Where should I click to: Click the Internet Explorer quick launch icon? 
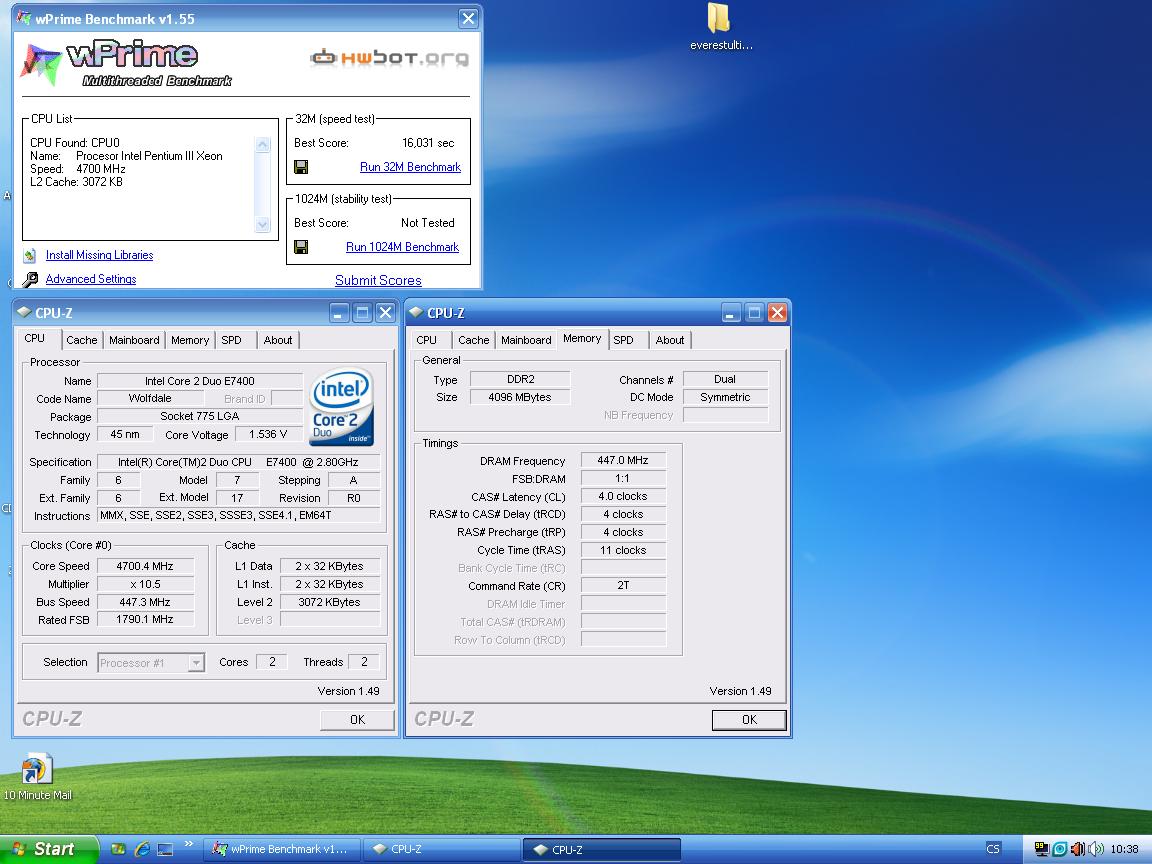[142, 849]
